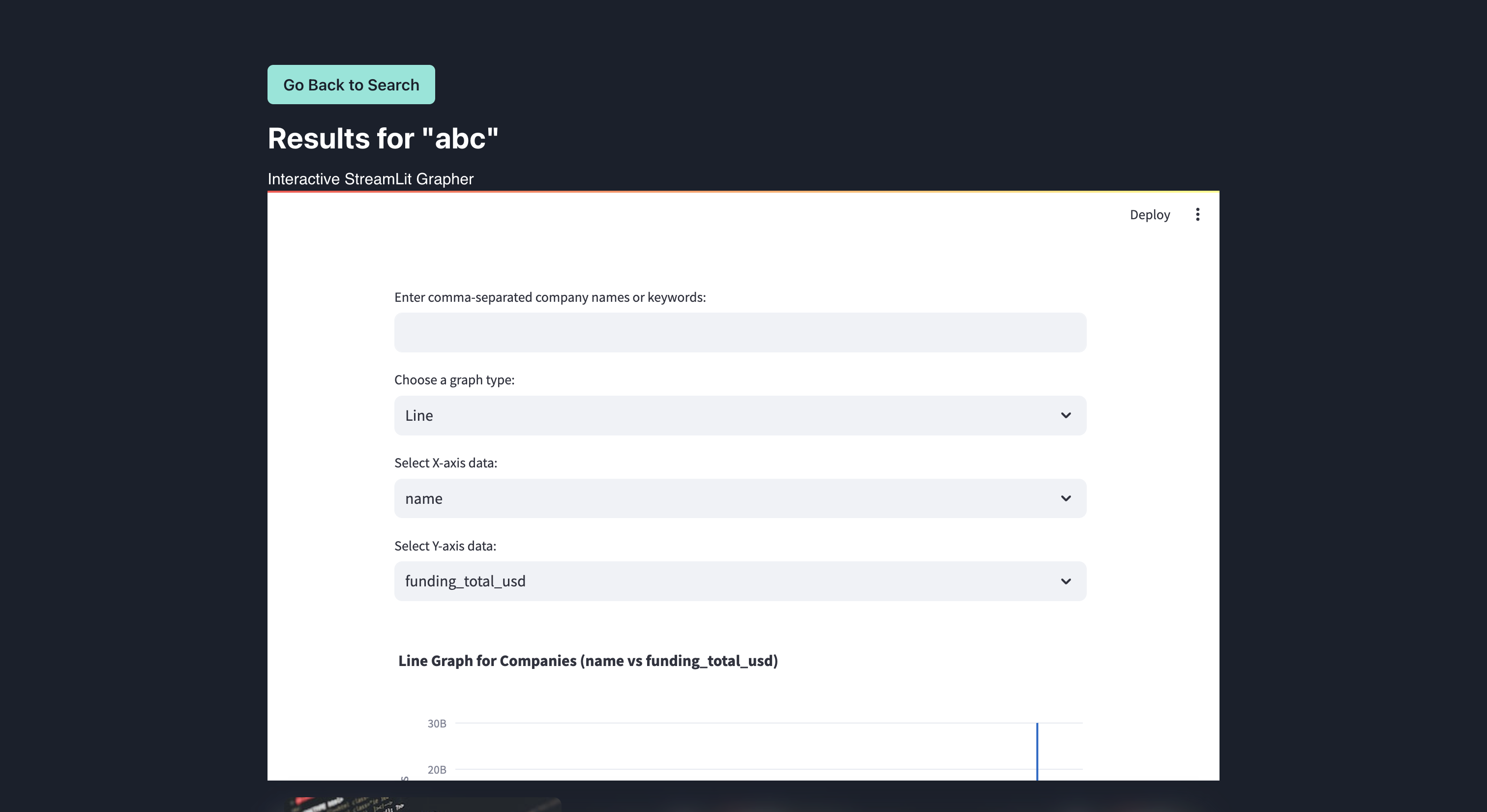This screenshot has width=1487, height=812.
Task: Click the blue spike line in chart
Action: tap(1037, 750)
